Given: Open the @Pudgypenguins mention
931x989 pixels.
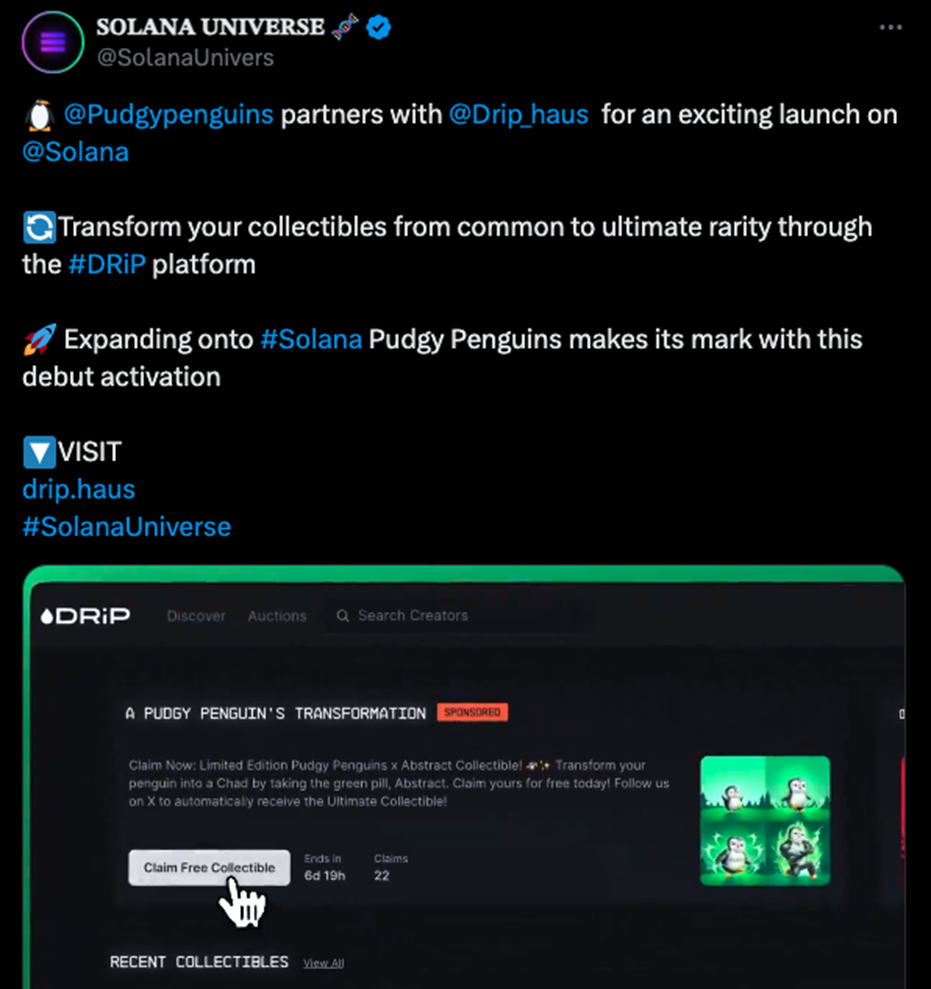Looking at the screenshot, I should click(168, 115).
